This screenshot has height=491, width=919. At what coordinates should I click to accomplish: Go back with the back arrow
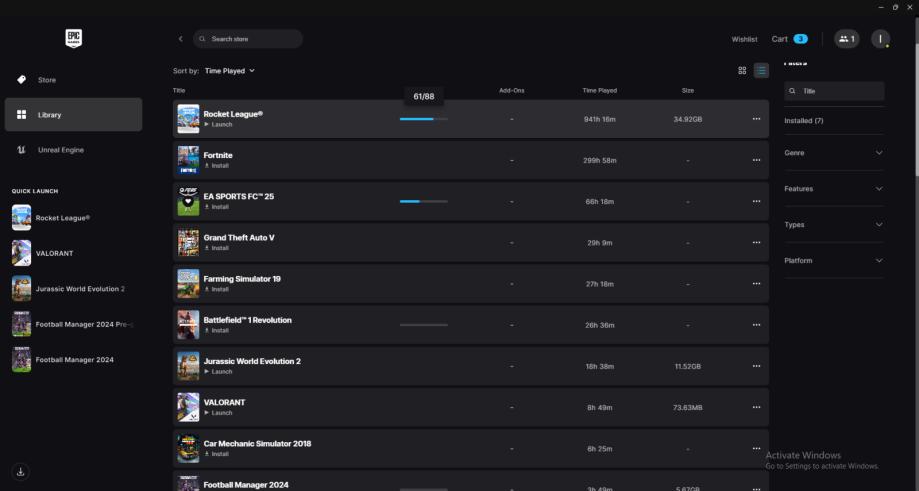[181, 39]
